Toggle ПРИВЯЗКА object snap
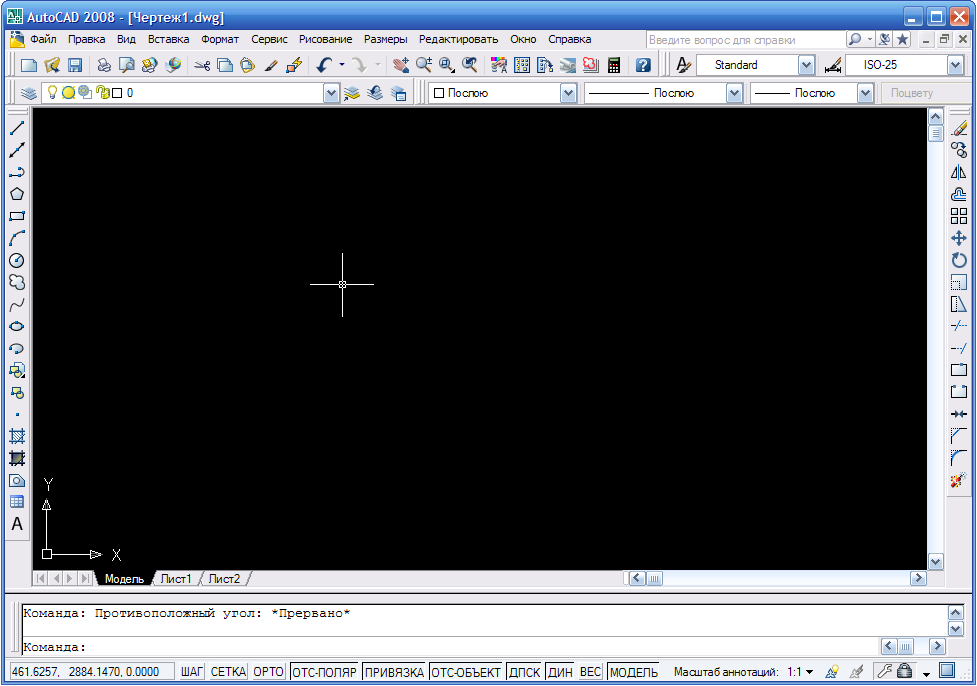This screenshot has height=686, width=977. [x=394, y=672]
